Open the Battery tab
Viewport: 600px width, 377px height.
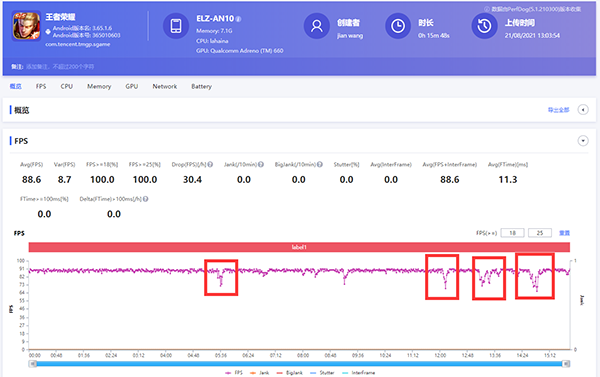pos(201,86)
